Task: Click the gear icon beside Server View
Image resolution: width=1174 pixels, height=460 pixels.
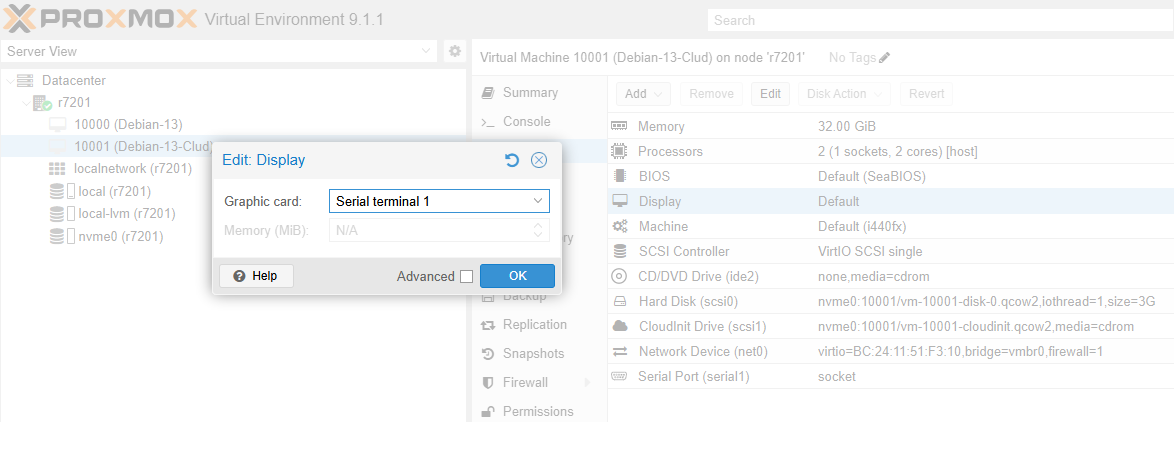Action: pos(454,51)
